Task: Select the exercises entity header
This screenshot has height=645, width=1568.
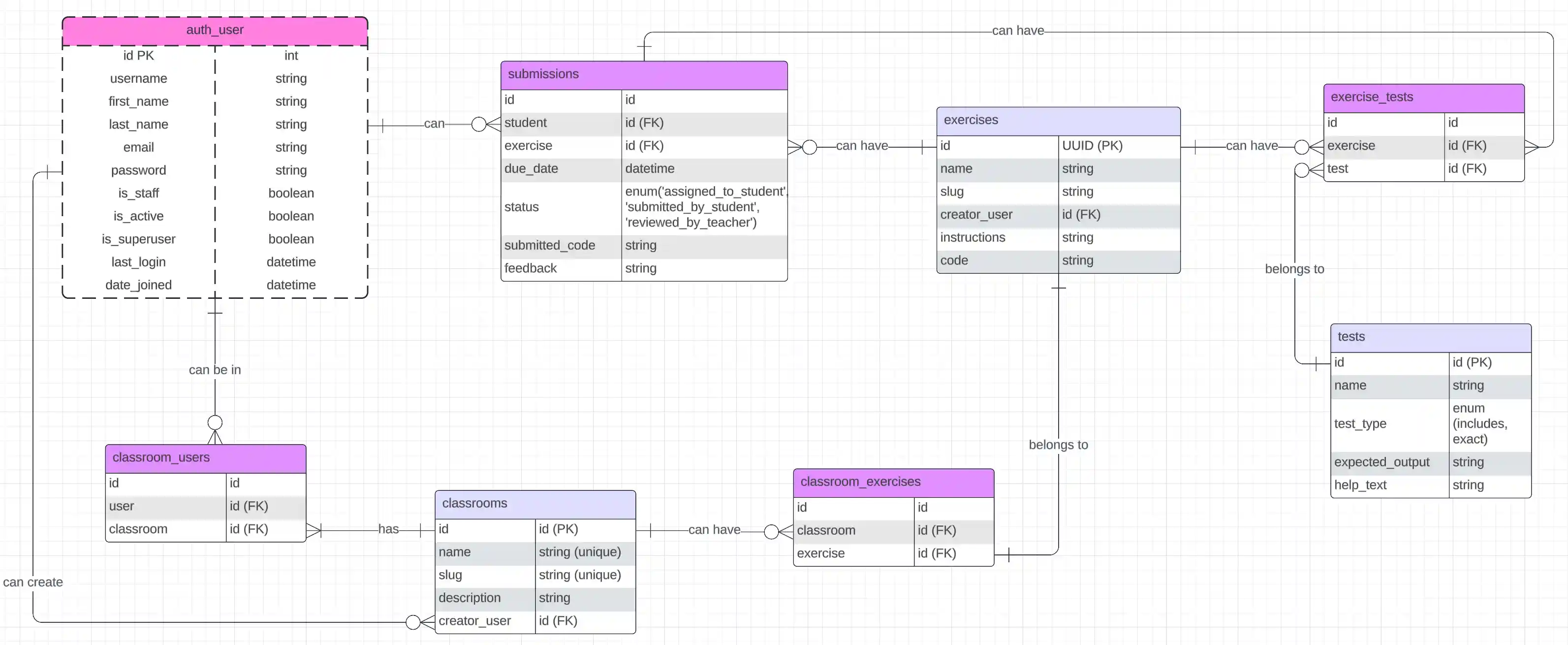Action: pyautogui.click(x=1058, y=120)
